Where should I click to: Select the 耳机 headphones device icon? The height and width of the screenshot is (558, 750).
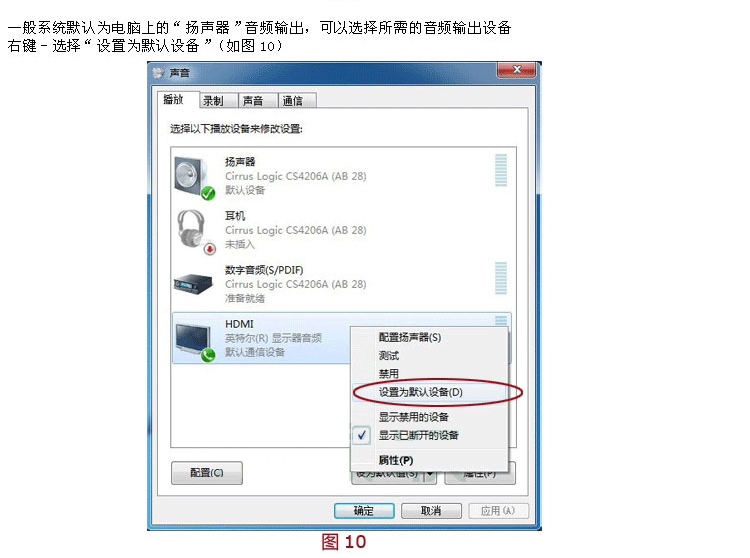click(x=191, y=229)
